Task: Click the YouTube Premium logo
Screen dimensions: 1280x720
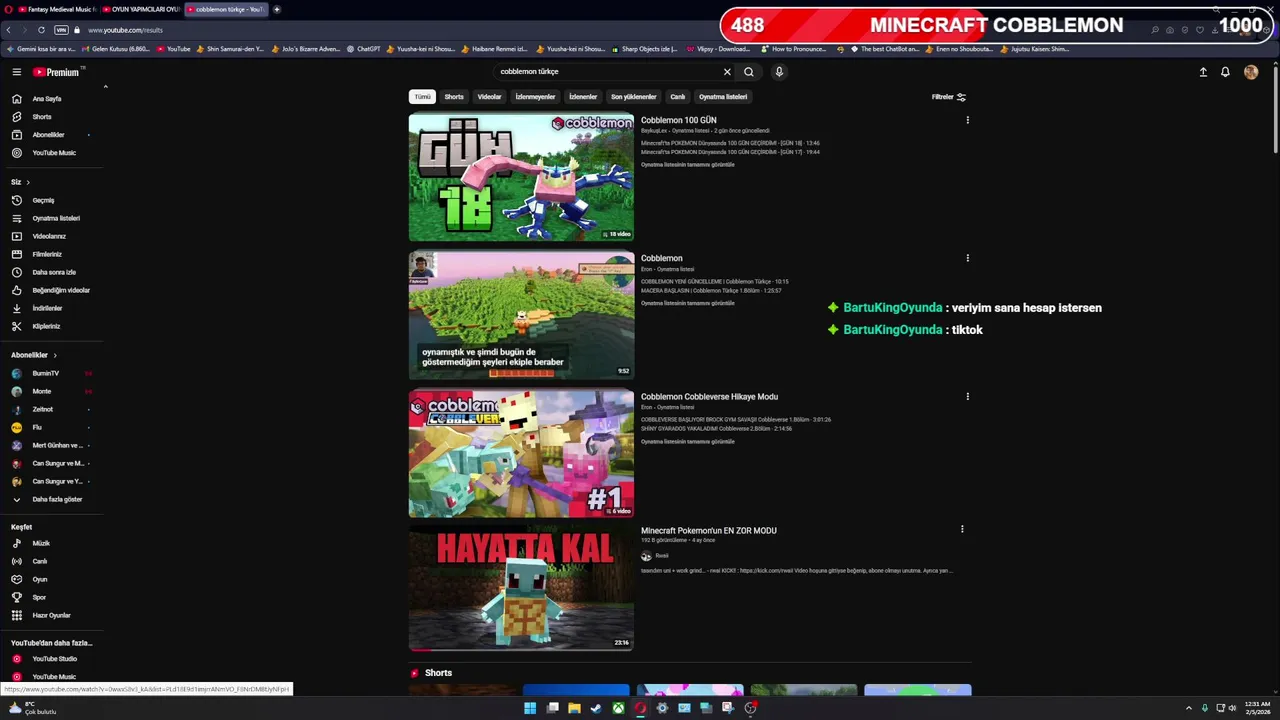Action: tap(55, 72)
